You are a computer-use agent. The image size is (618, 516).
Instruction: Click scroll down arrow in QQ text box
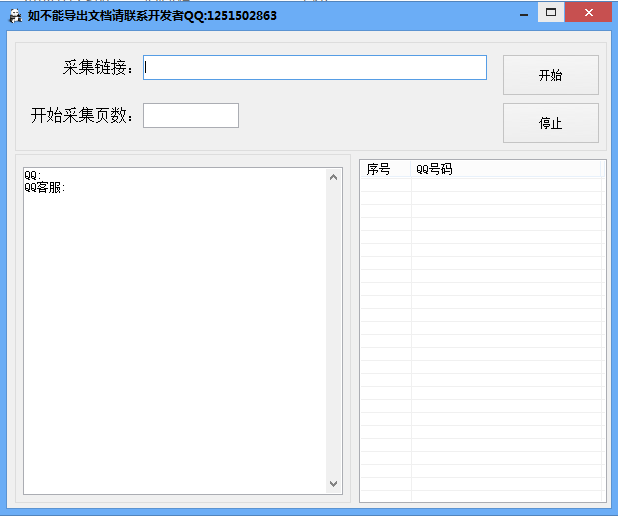click(333, 484)
